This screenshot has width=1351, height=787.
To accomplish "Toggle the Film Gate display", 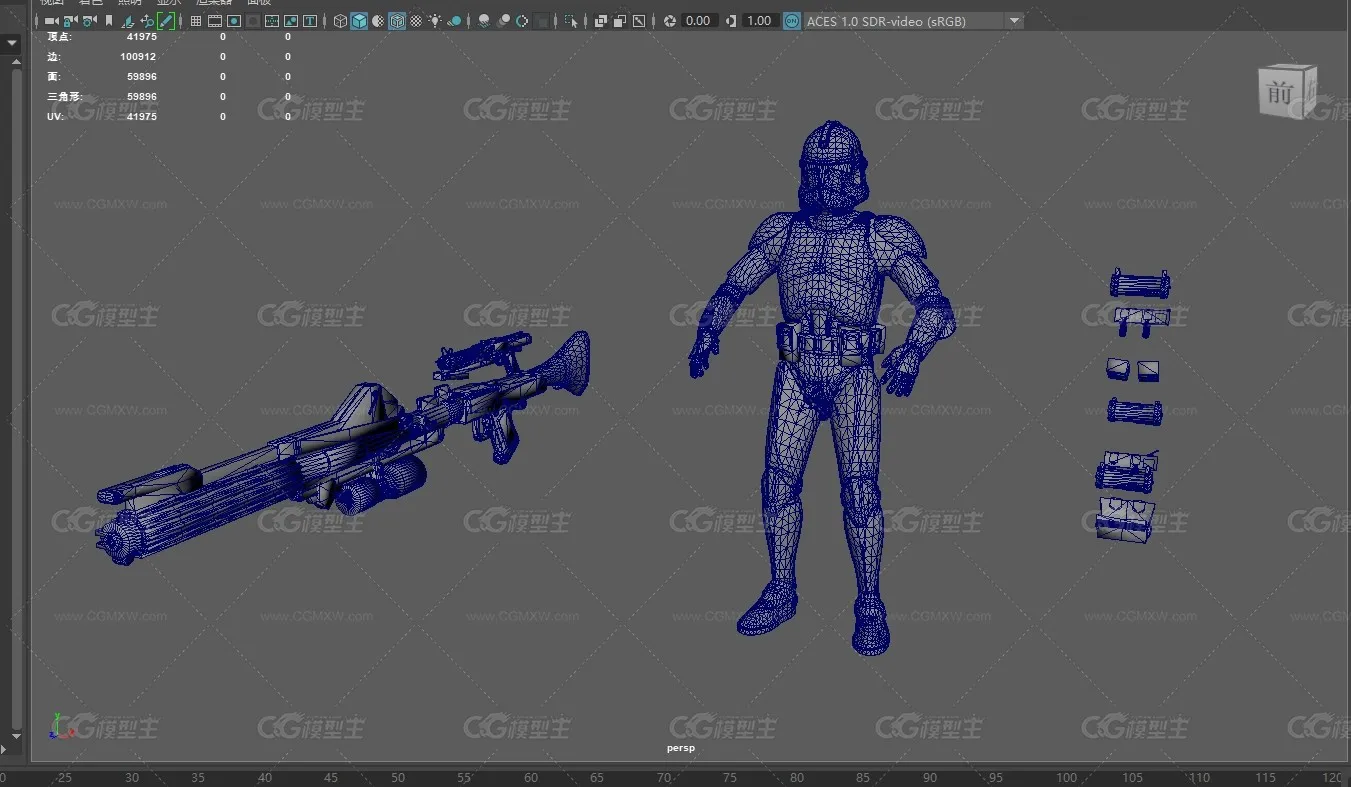I will point(215,20).
